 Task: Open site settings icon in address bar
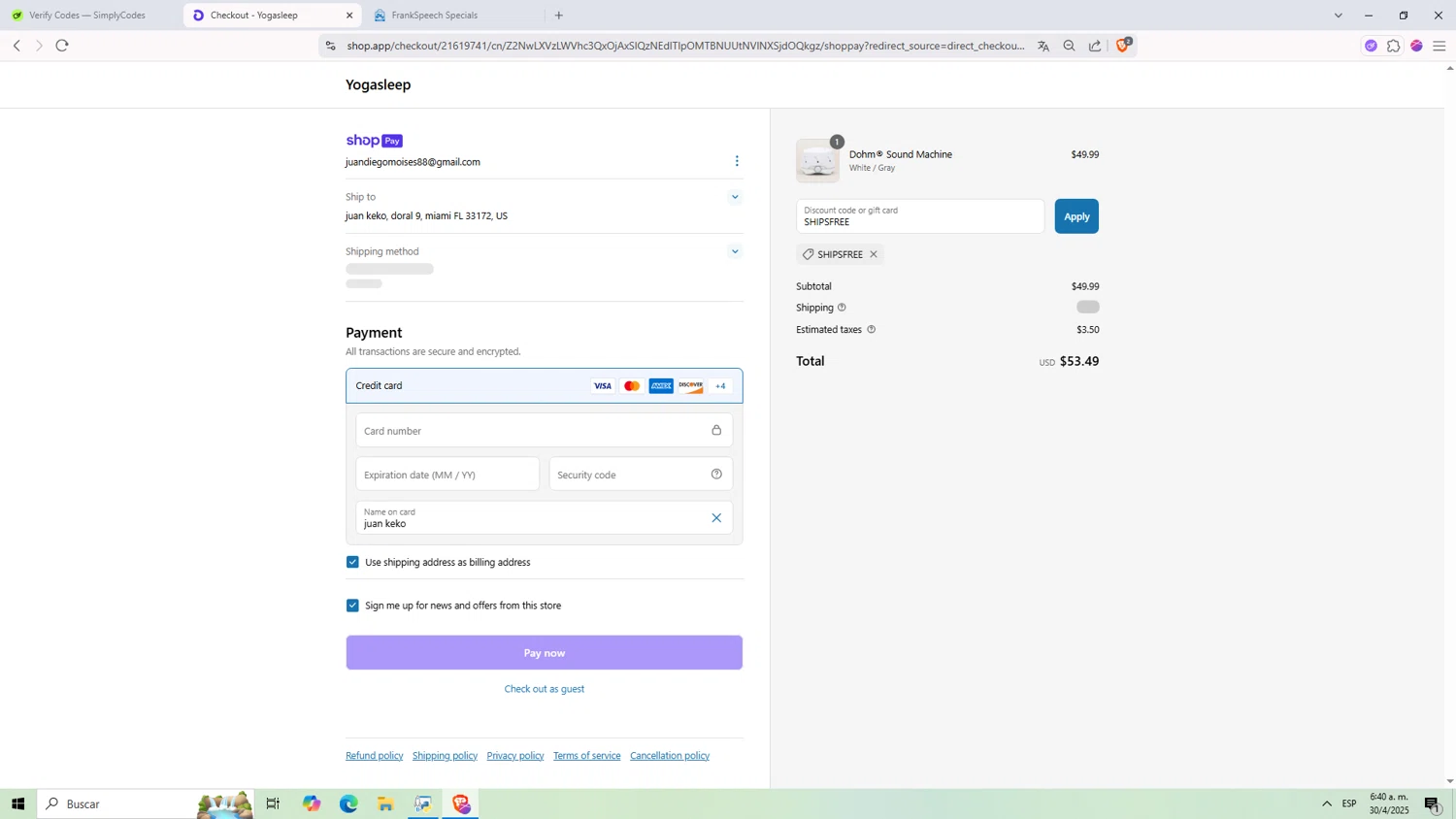pos(330,46)
